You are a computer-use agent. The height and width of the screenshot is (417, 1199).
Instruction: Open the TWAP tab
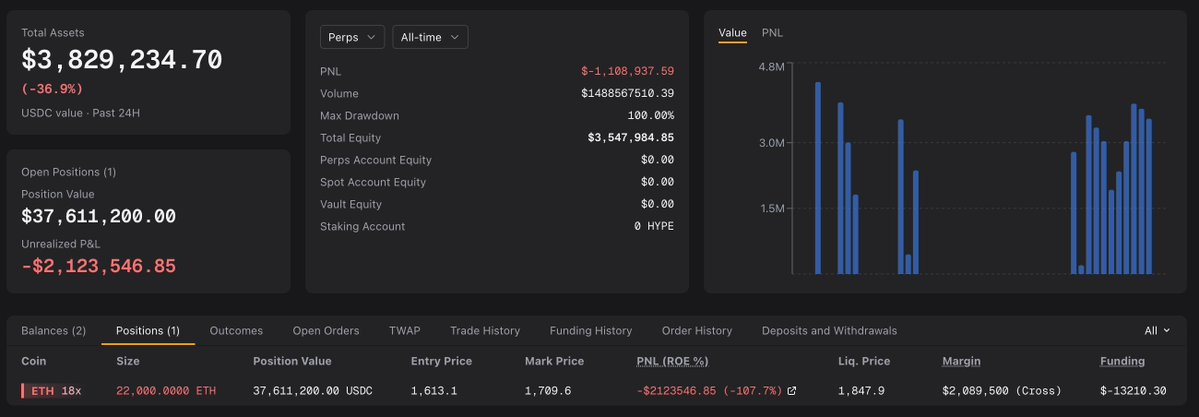pos(405,331)
